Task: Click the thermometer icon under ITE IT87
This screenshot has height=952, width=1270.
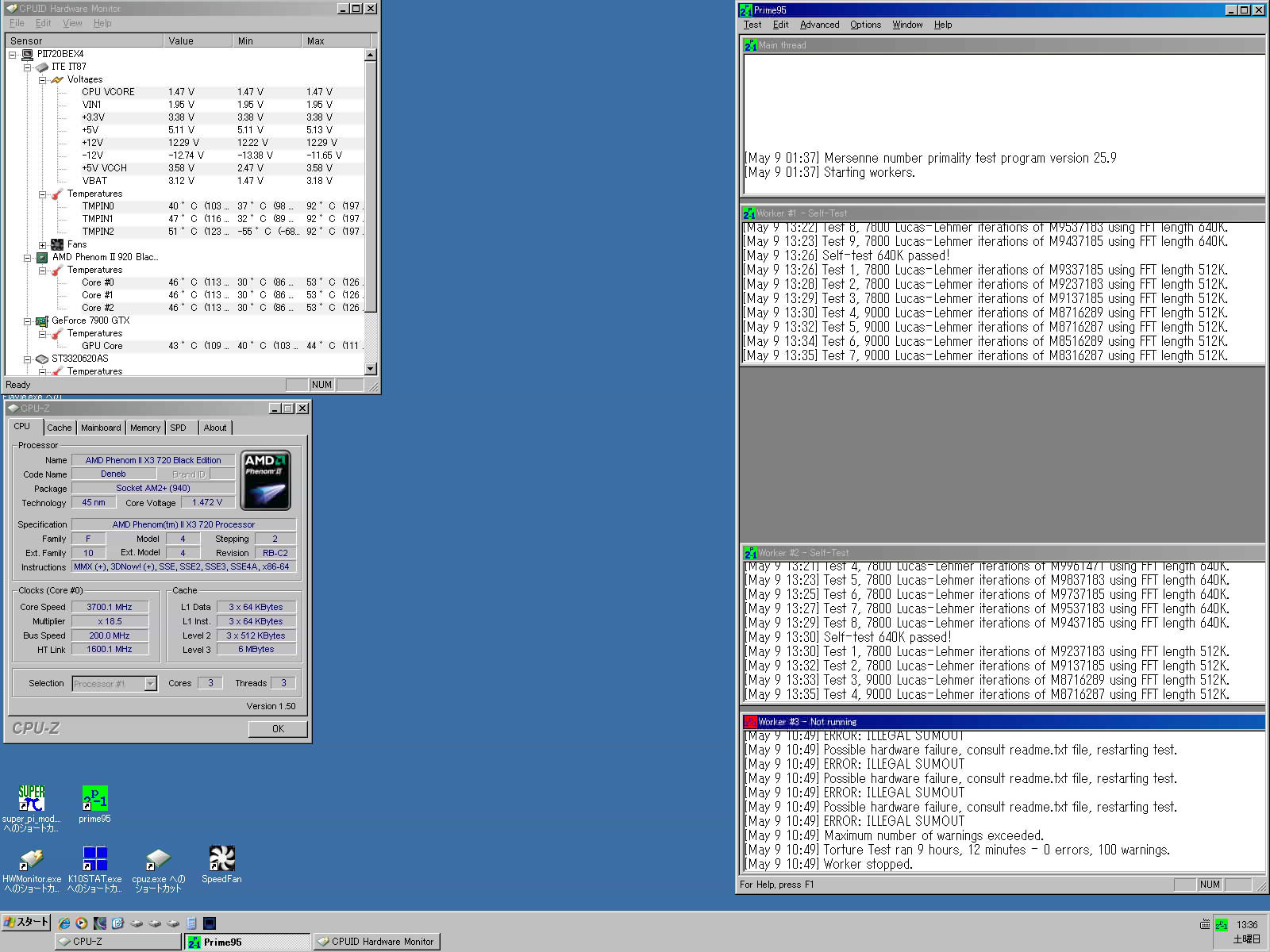Action: pyautogui.click(x=57, y=194)
